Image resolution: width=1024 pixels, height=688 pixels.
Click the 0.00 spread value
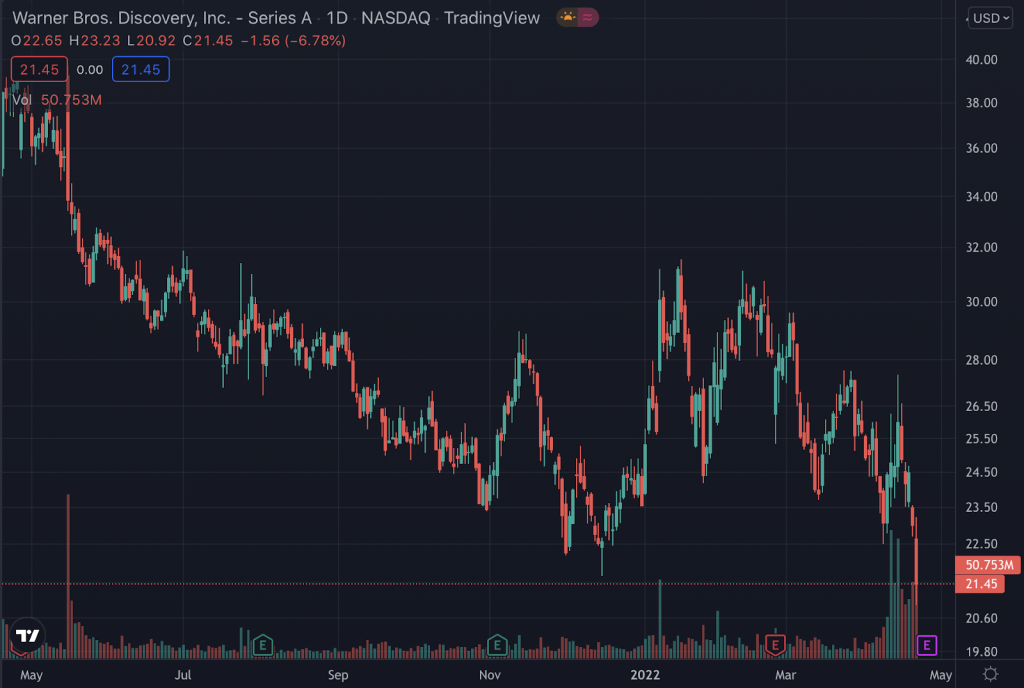click(89, 70)
